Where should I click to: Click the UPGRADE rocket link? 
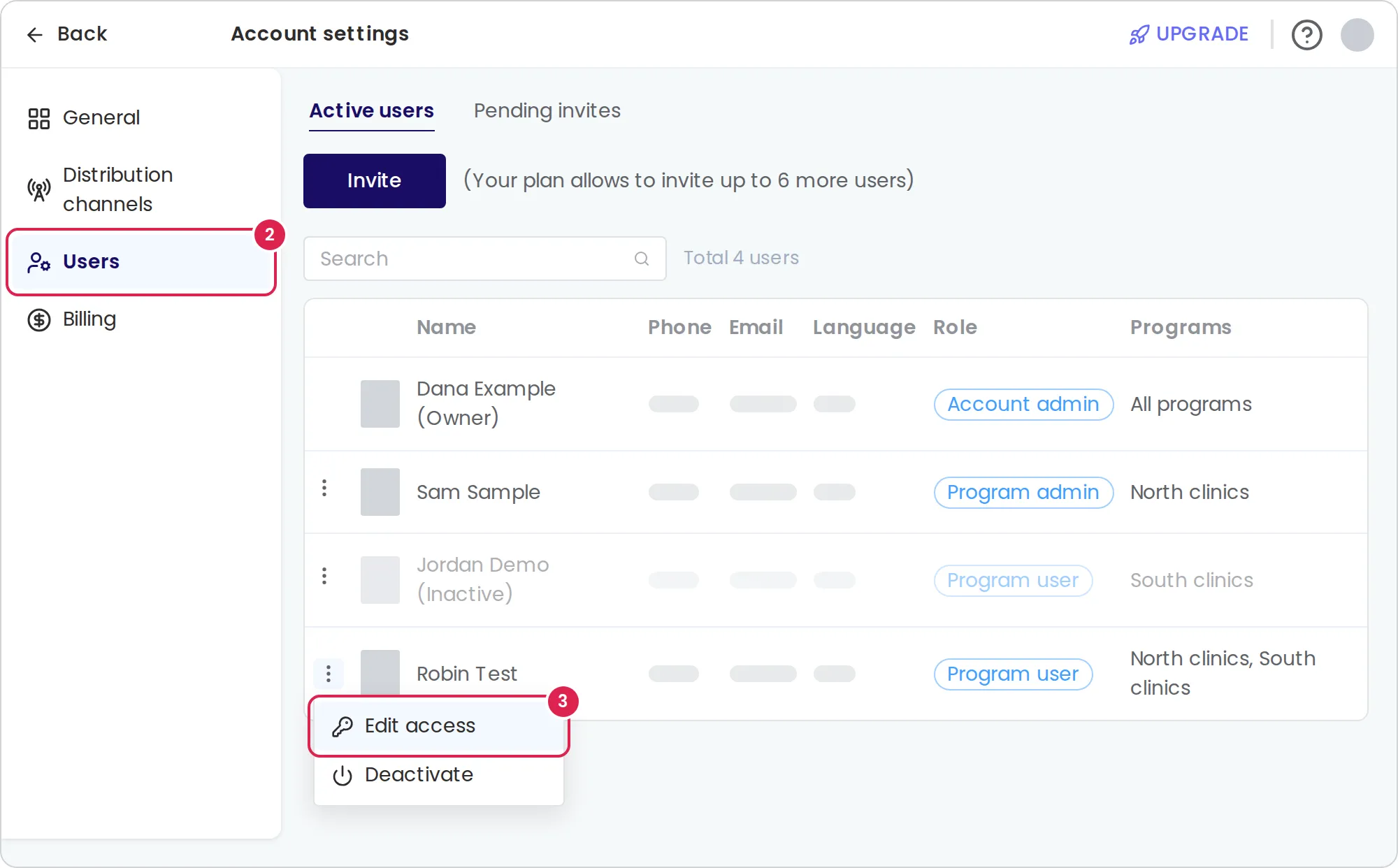pyautogui.click(x=1189, y=34)
